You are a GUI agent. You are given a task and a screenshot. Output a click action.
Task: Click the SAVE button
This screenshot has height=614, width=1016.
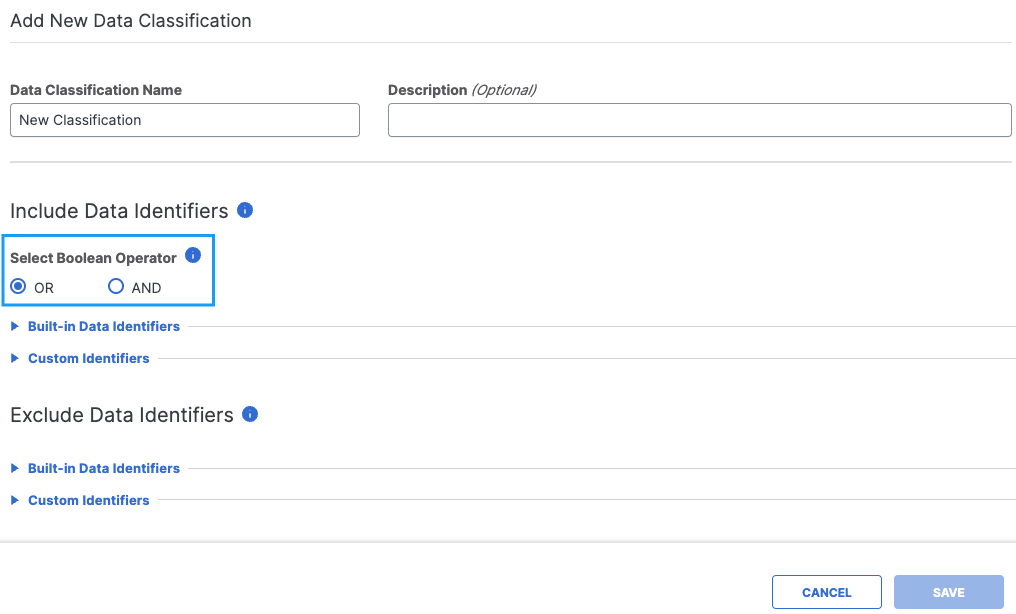[948, 592]
